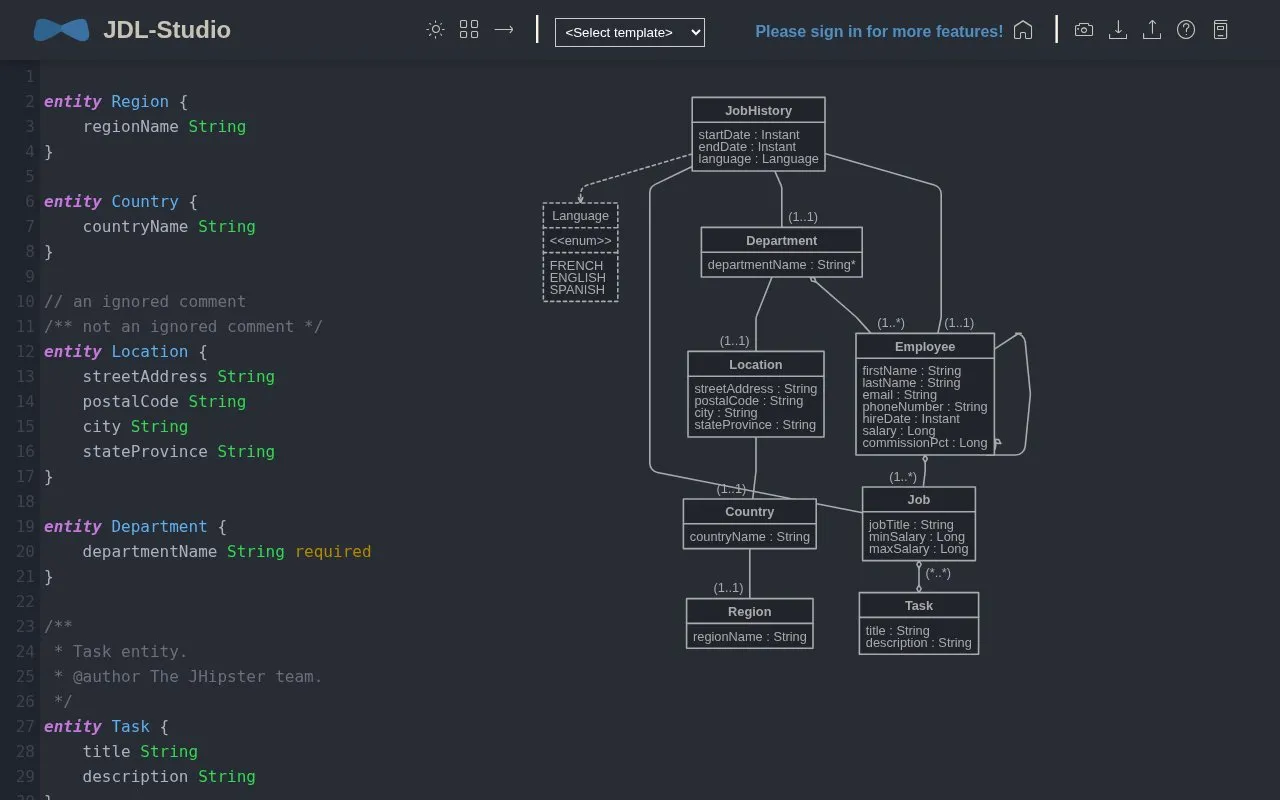
Task: Click the right arrow direction icon
Action: click(x=504, y=30)
